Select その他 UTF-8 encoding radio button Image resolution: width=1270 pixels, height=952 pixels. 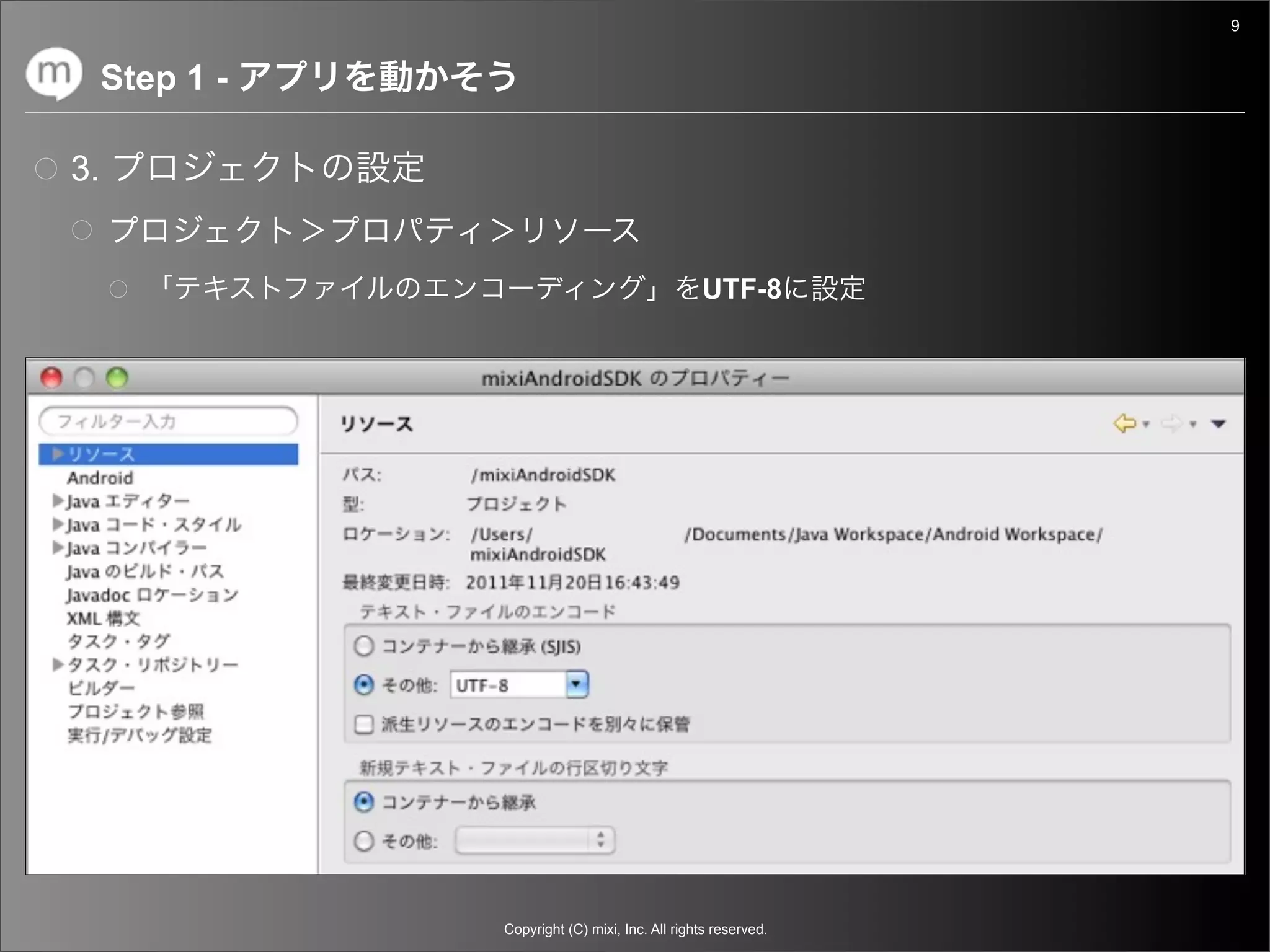(x=364, y=685)
